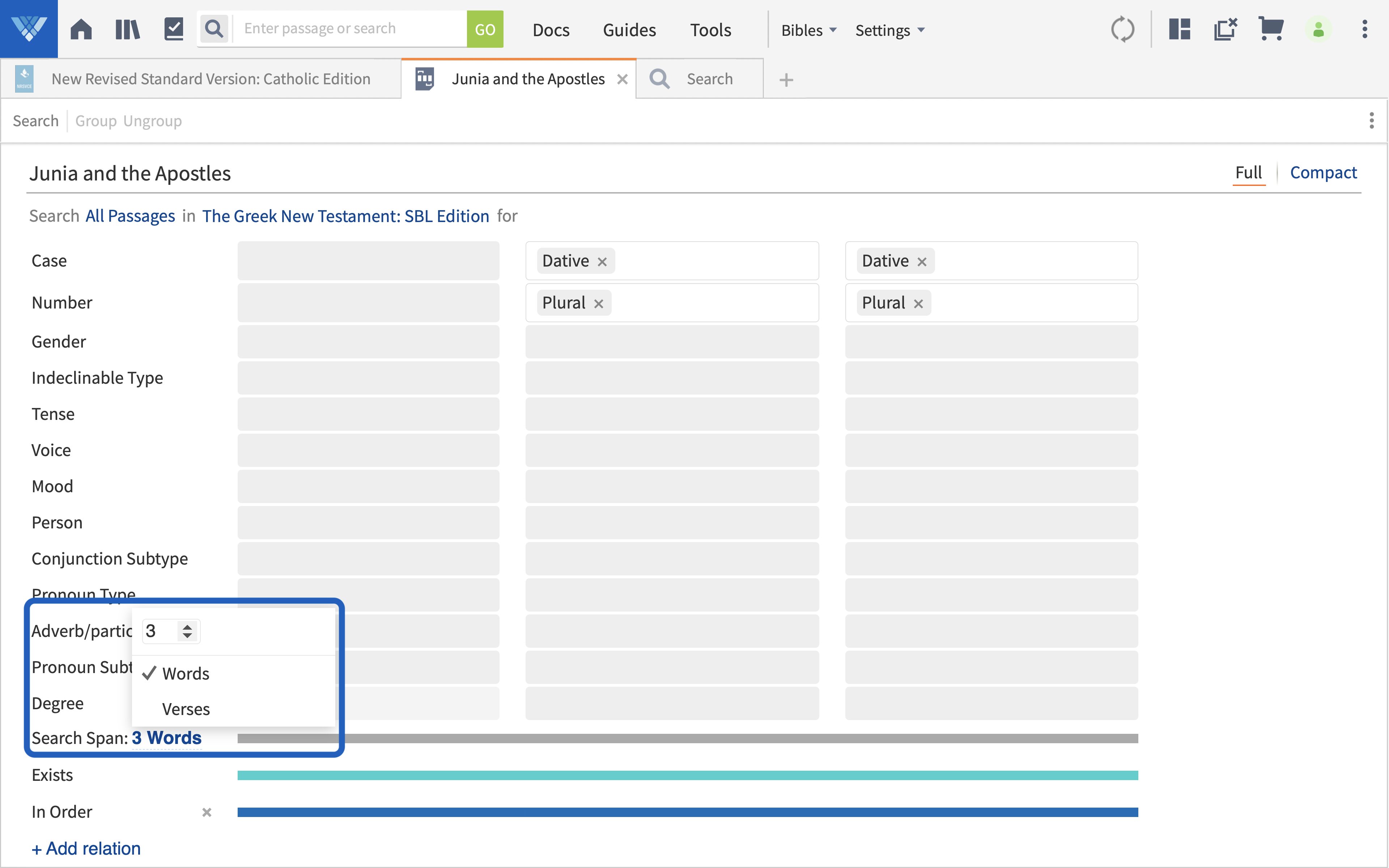Add a new tab with plus icon

pos(786,80)
